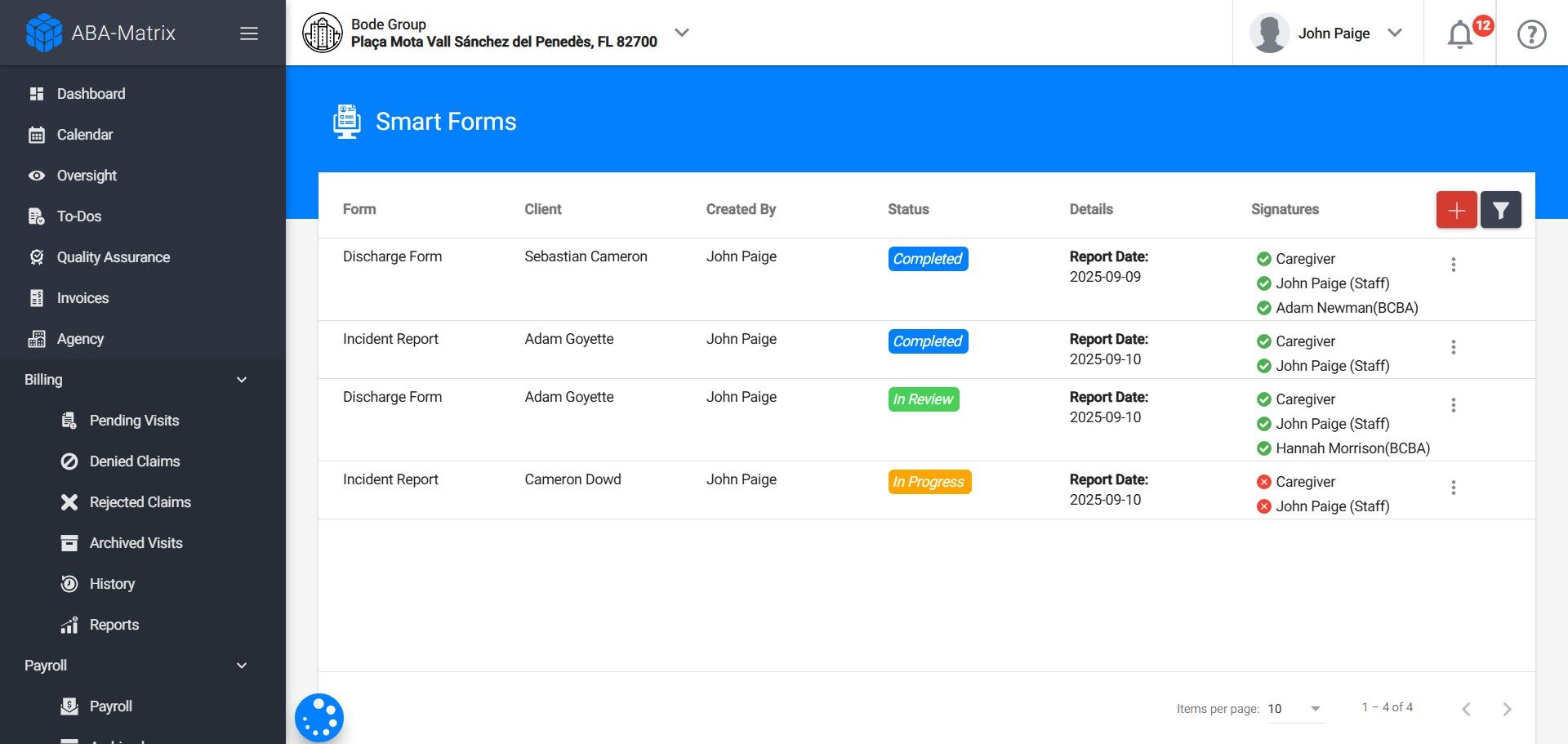This screenshot has height=744, width=1568.
Task: Expand the Bode Group agency selector
Action: click(x=682, y=33)
